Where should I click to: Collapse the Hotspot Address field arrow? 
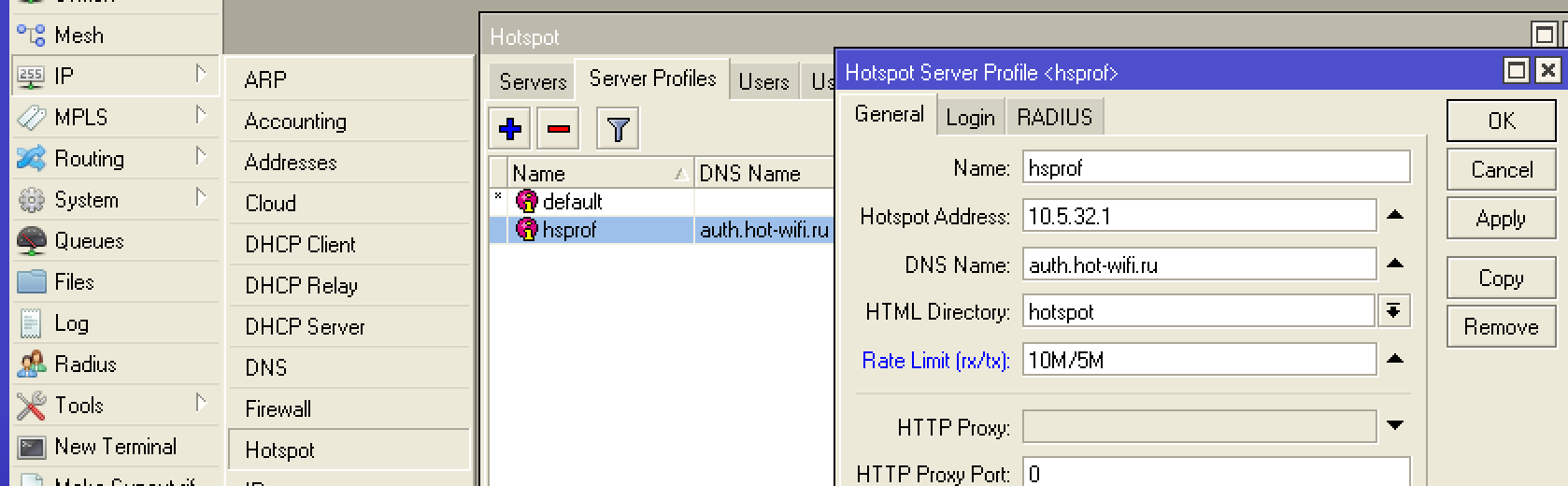(1395, 215)
